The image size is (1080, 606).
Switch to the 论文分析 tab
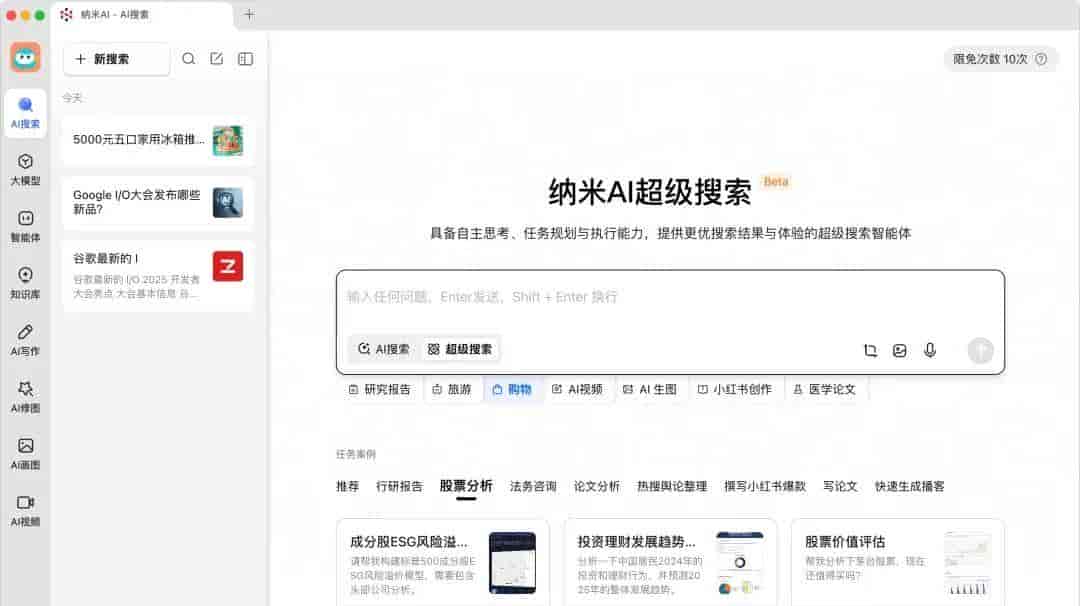596,486
